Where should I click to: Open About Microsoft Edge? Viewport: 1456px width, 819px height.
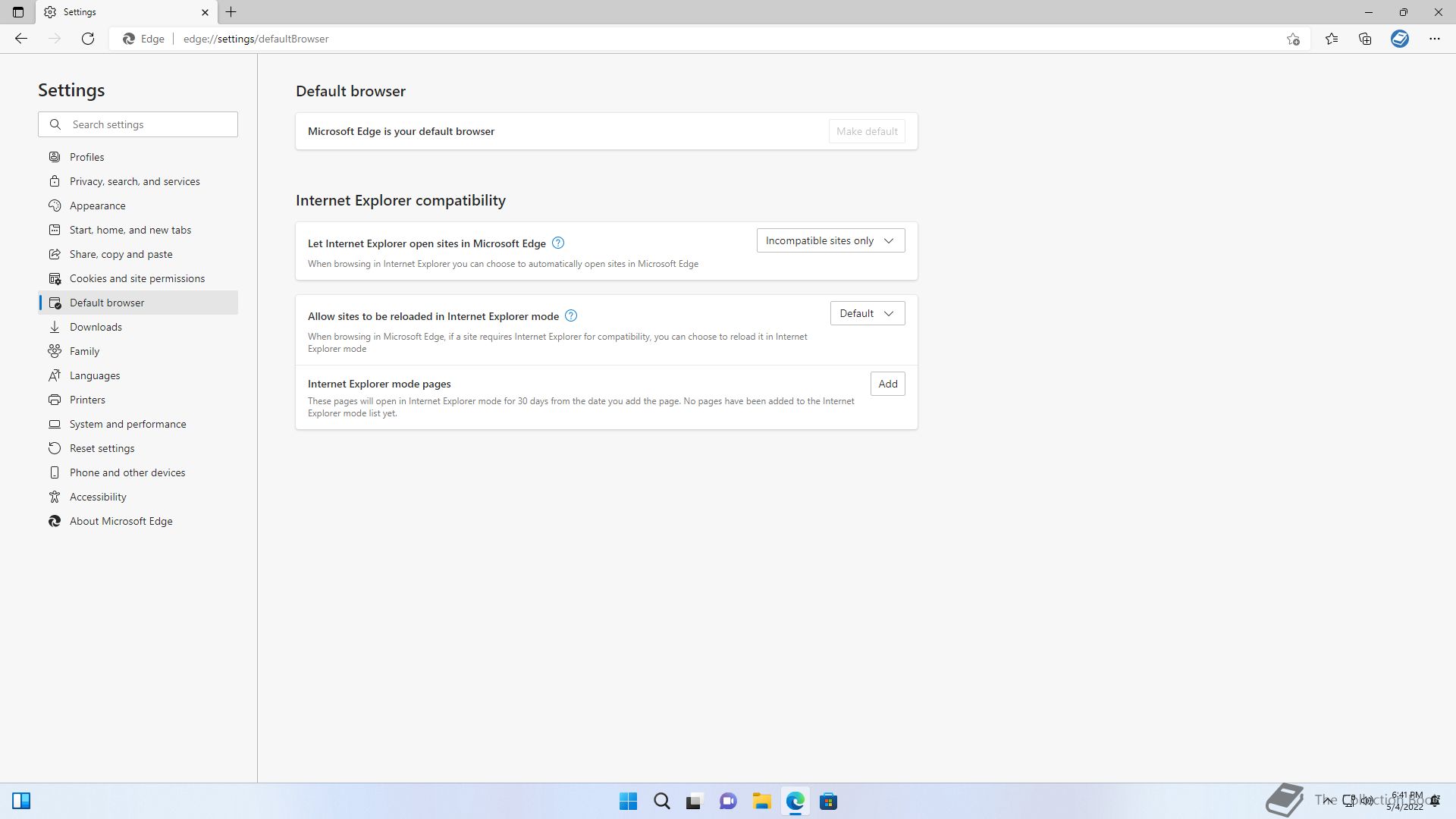coord(138,521)
